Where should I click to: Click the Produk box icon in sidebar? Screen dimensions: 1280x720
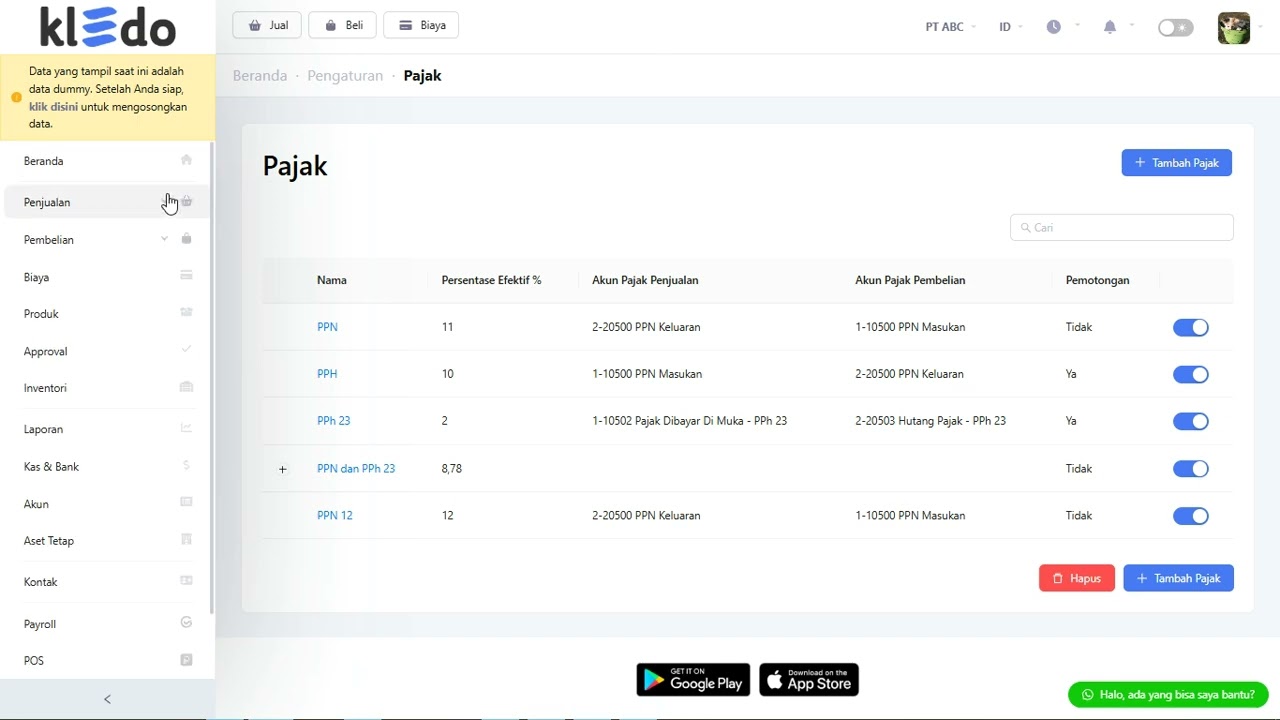[186, 312]
